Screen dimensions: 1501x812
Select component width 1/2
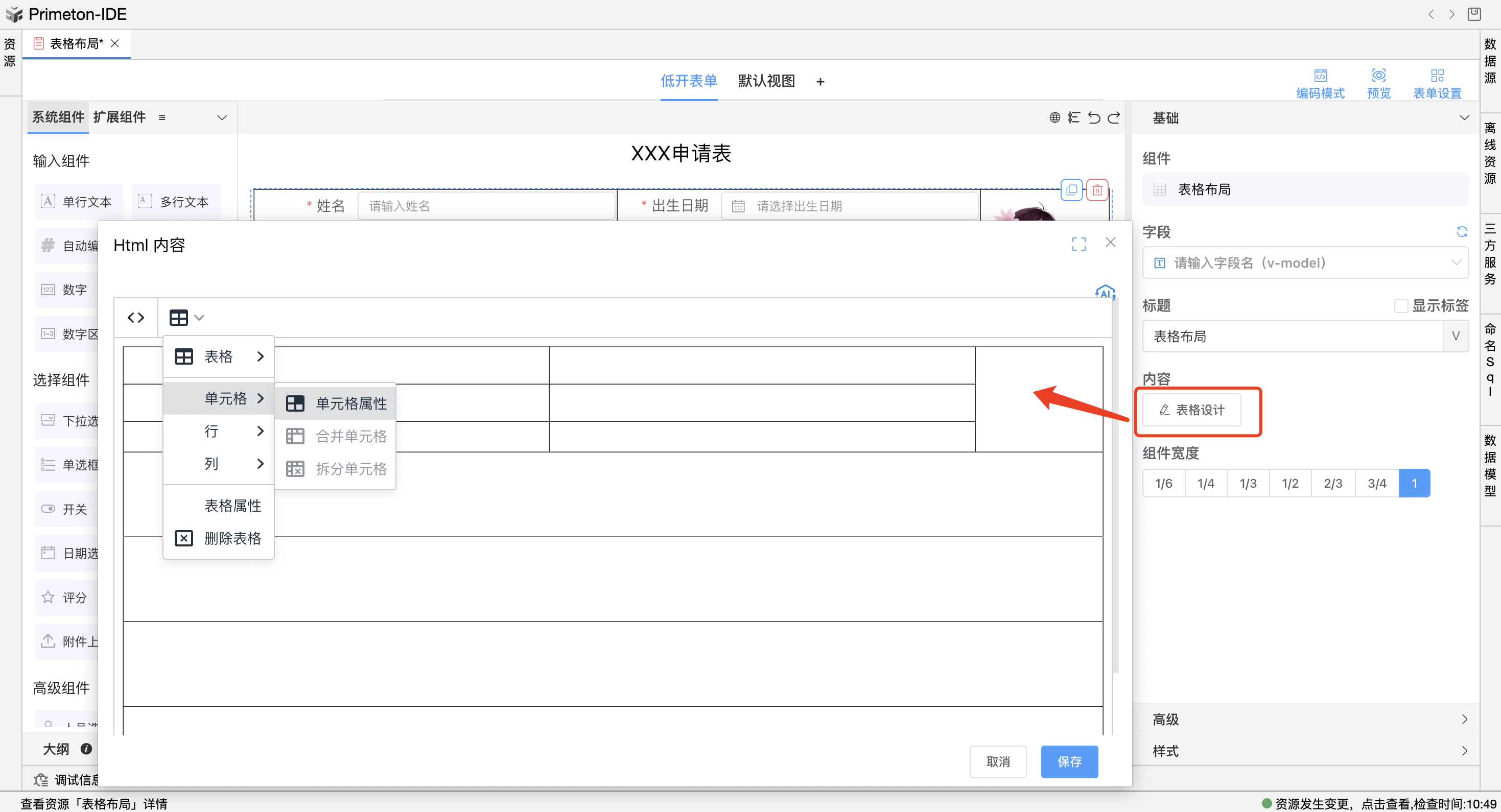click(1289, 483)
